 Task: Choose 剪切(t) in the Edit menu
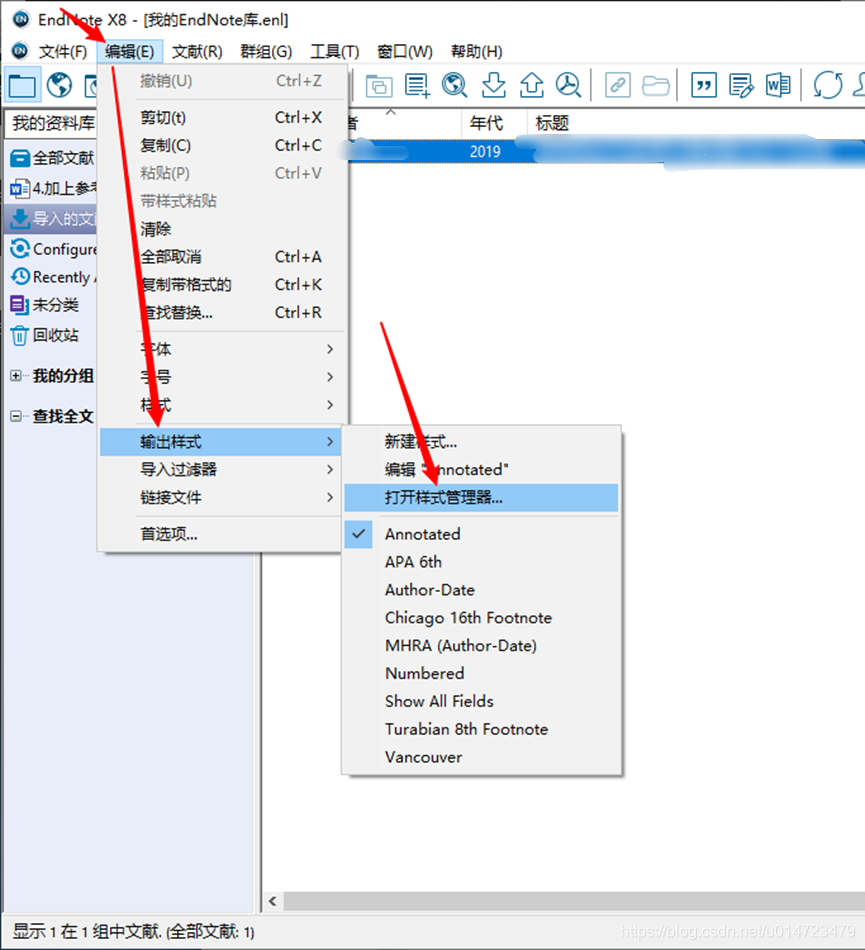(x=221, y=118)
